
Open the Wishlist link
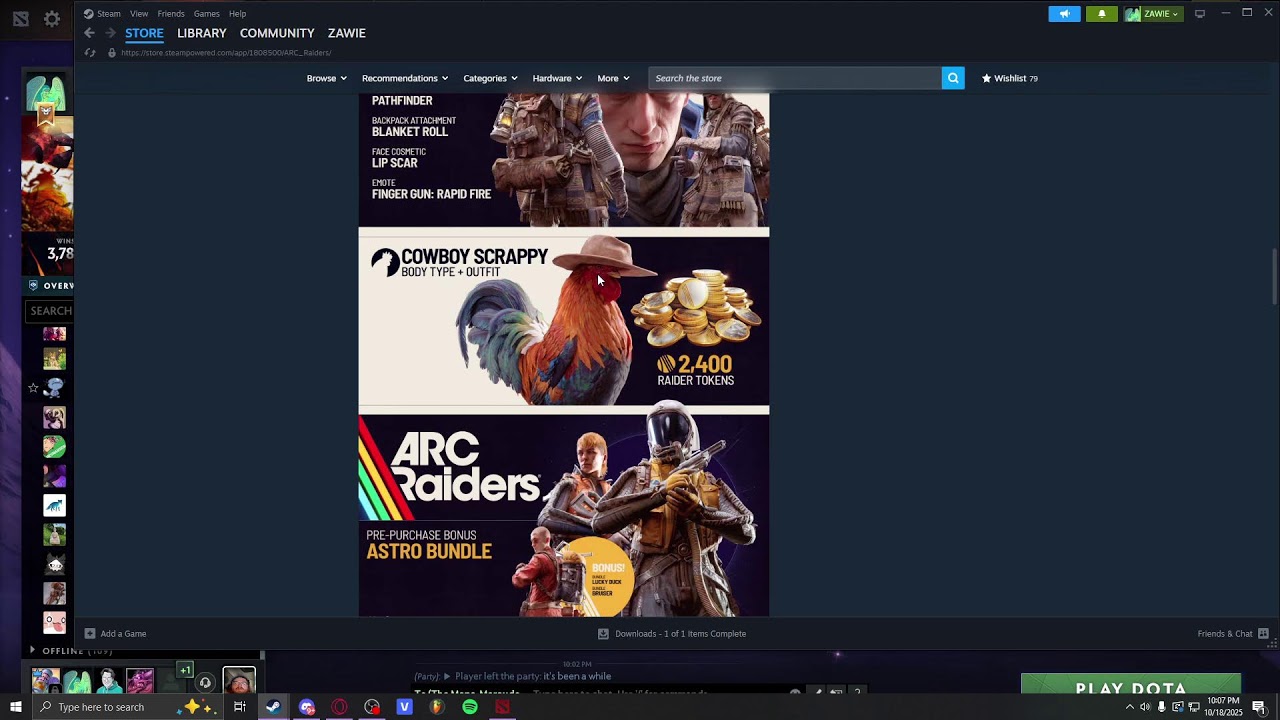(x=1010, y=78)
